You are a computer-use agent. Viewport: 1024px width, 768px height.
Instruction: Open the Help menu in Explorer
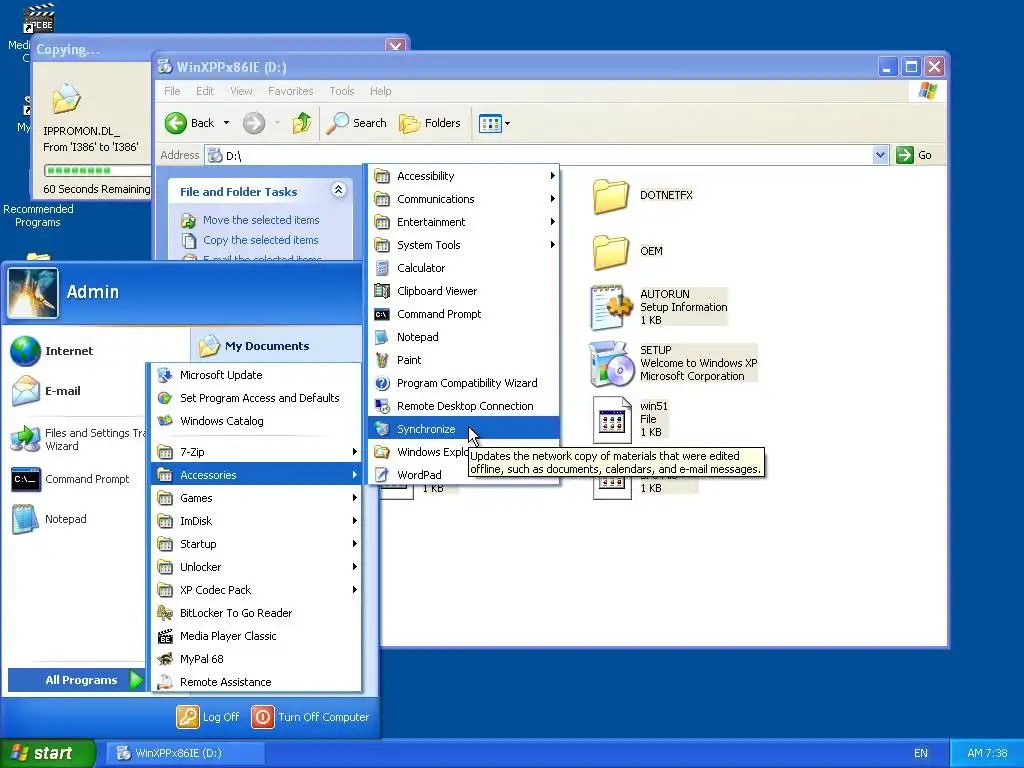(x=381, y=91)
